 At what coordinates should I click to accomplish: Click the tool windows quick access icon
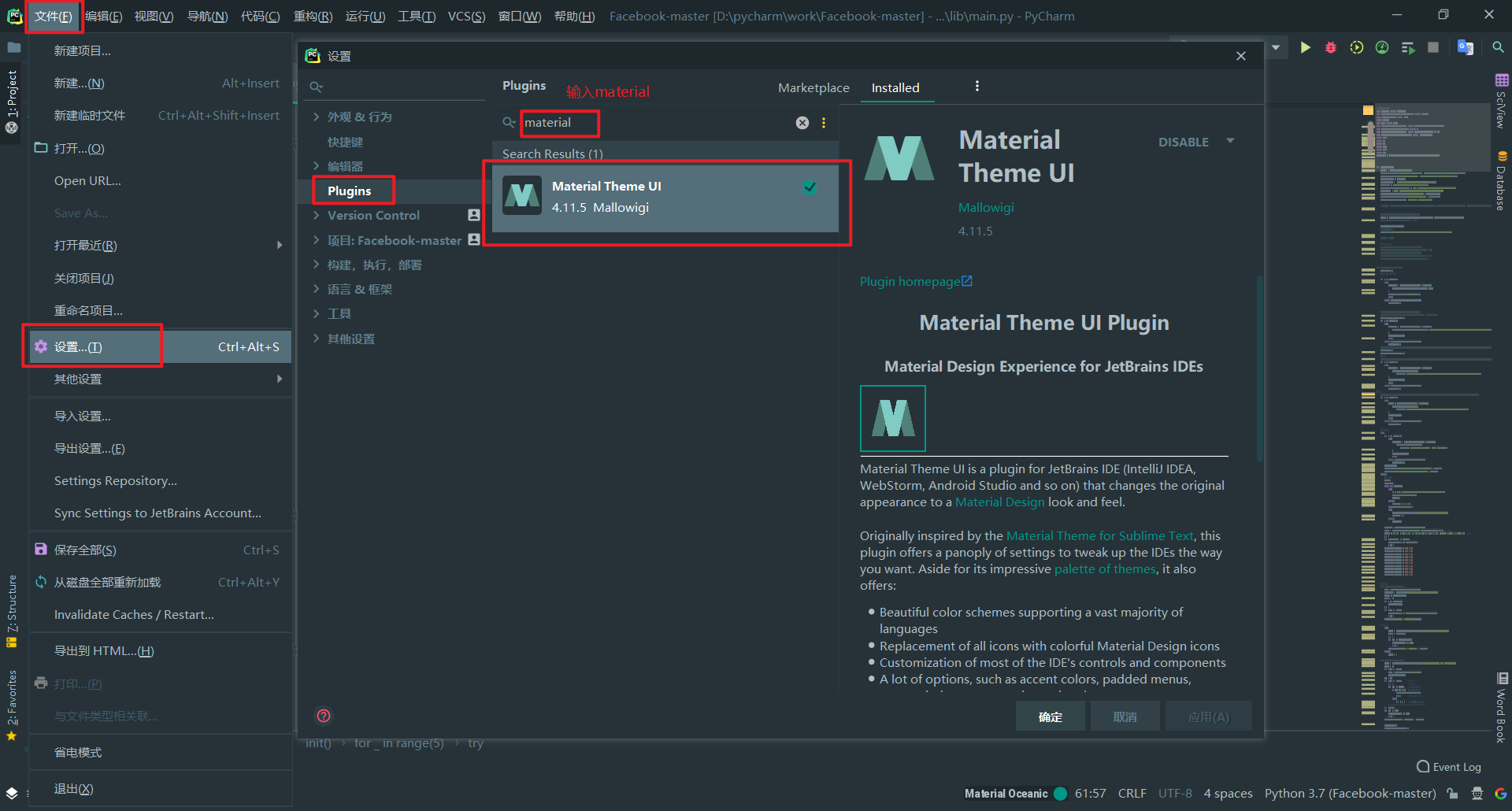12,793
